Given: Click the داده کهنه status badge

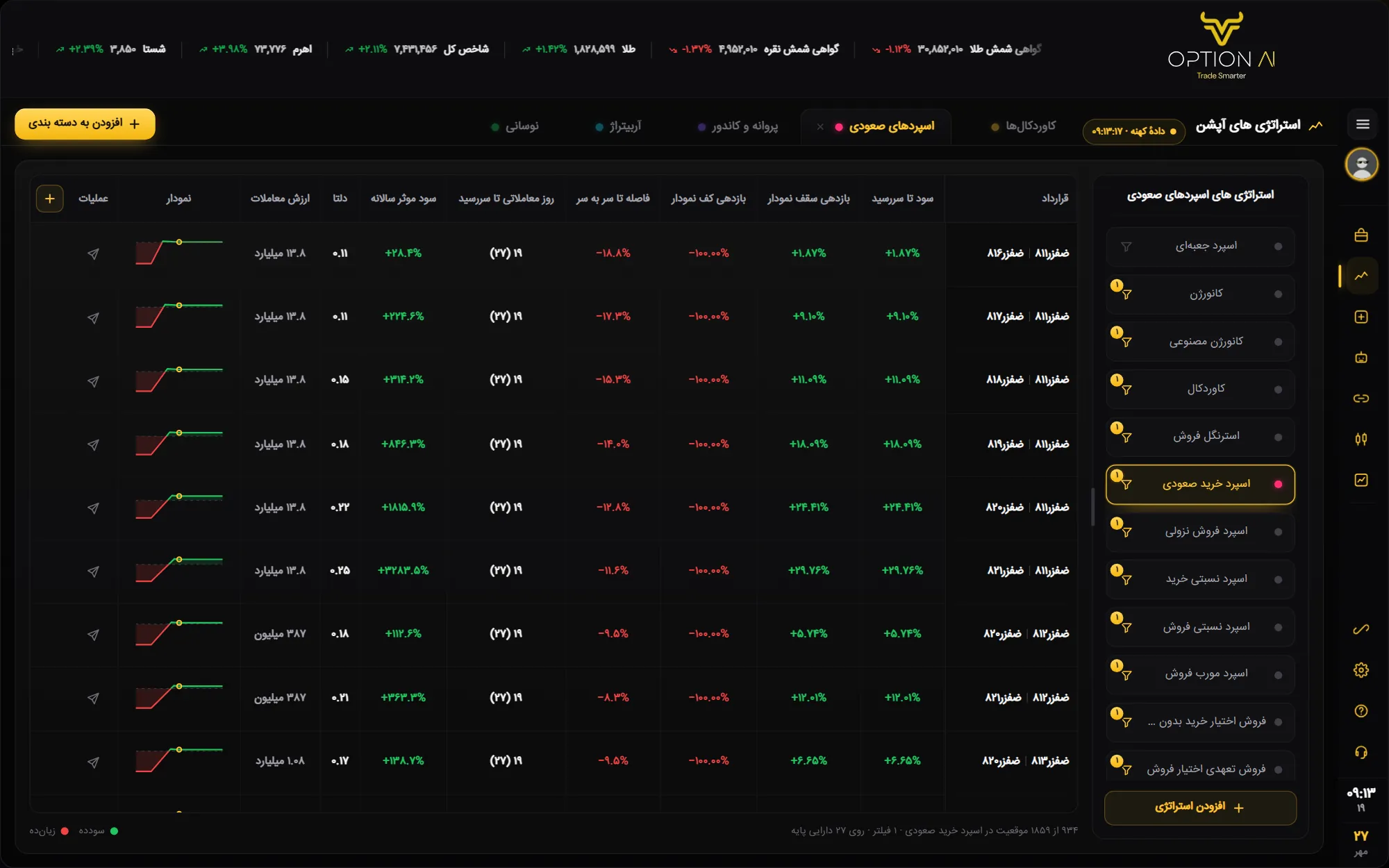Looking at the screenshot, I should click(x=1134, y=131).
